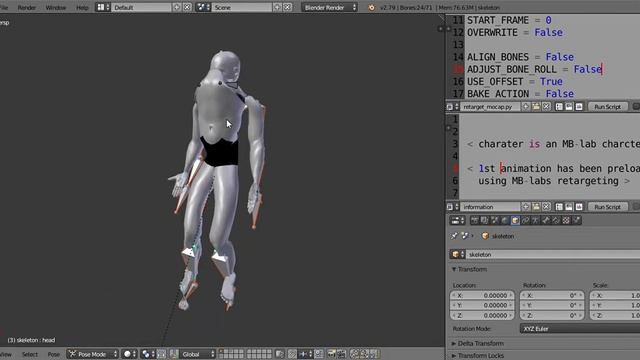Click the paste flipped pose icon

[374, 353]
